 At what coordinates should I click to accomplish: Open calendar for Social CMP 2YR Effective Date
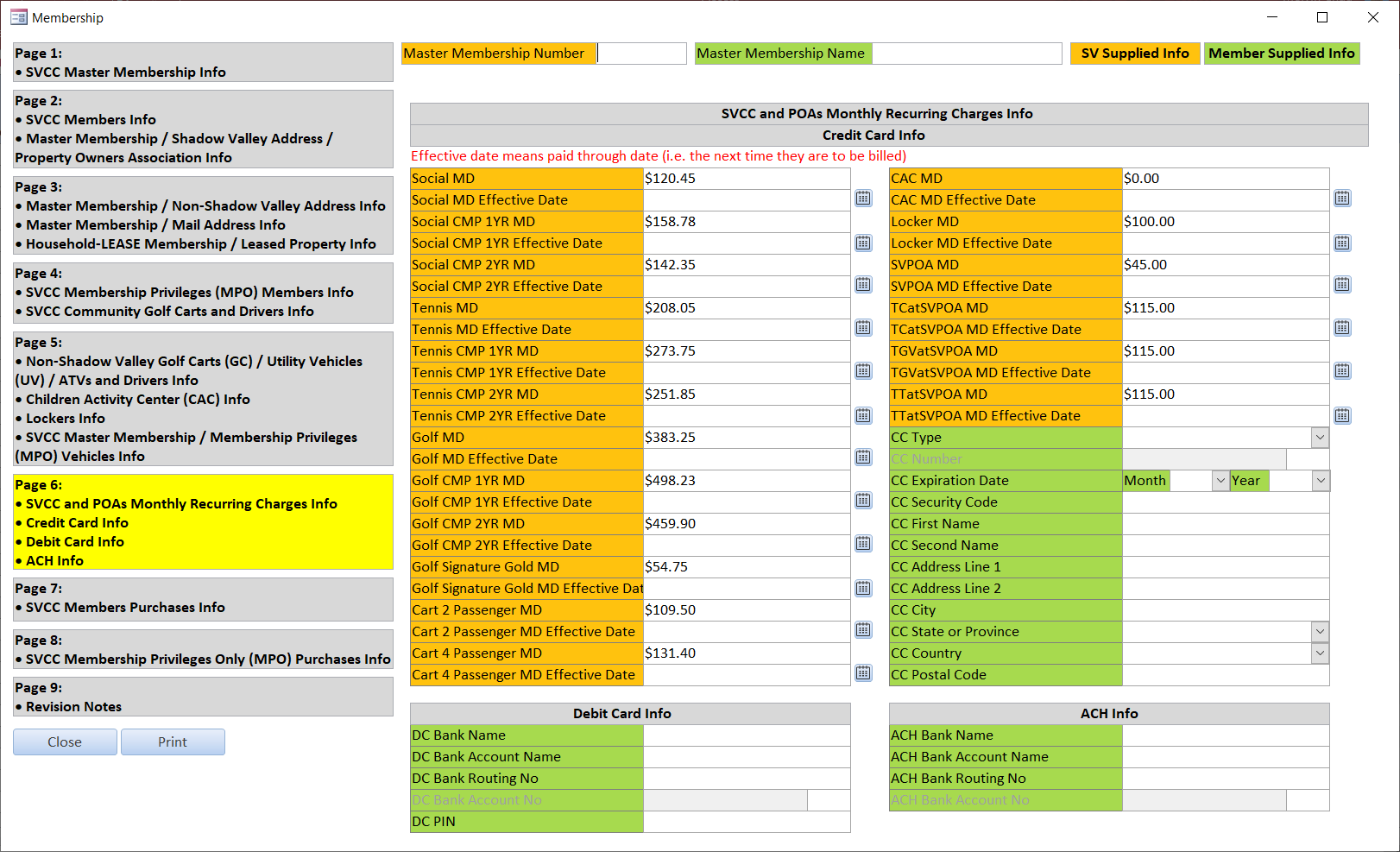pos(863,285)
